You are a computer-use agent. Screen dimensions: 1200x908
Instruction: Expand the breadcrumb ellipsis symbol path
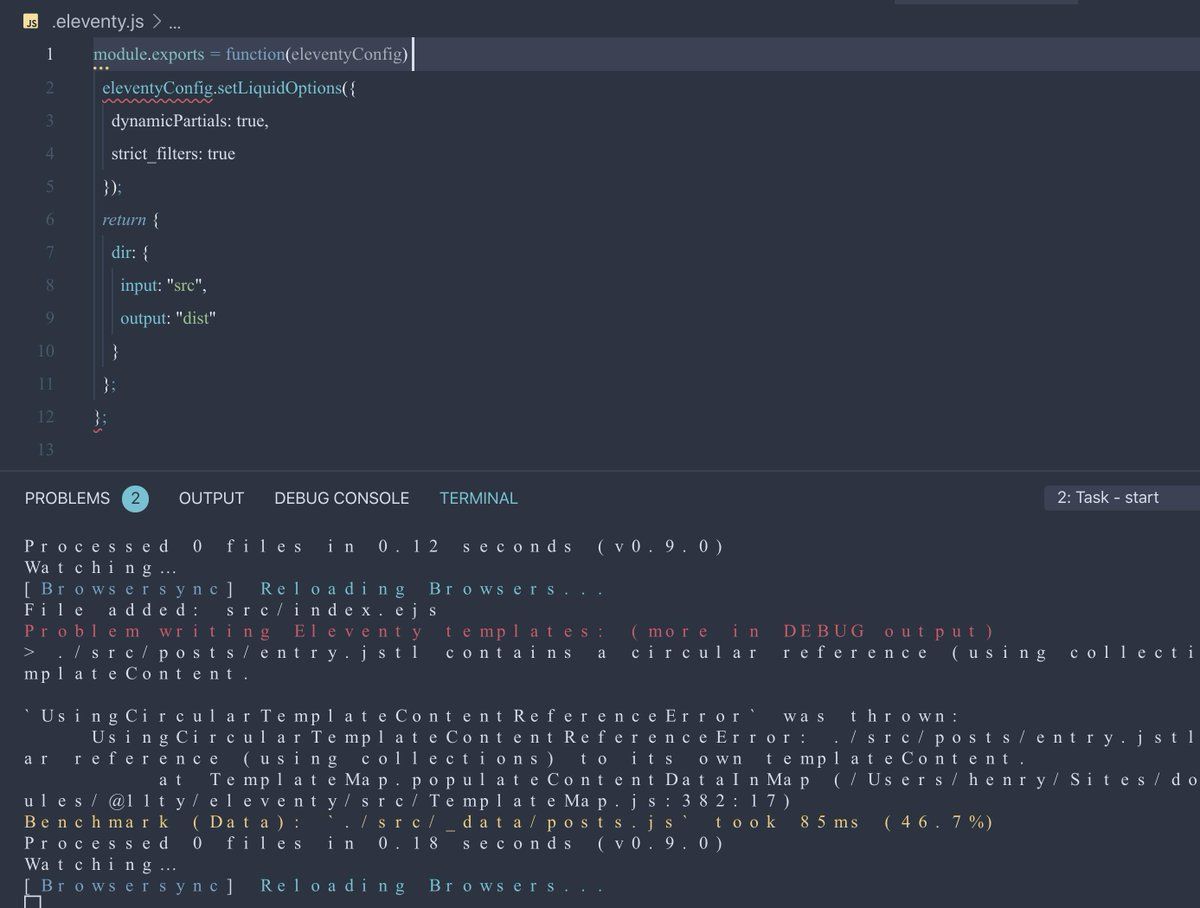tap(175, 22)
